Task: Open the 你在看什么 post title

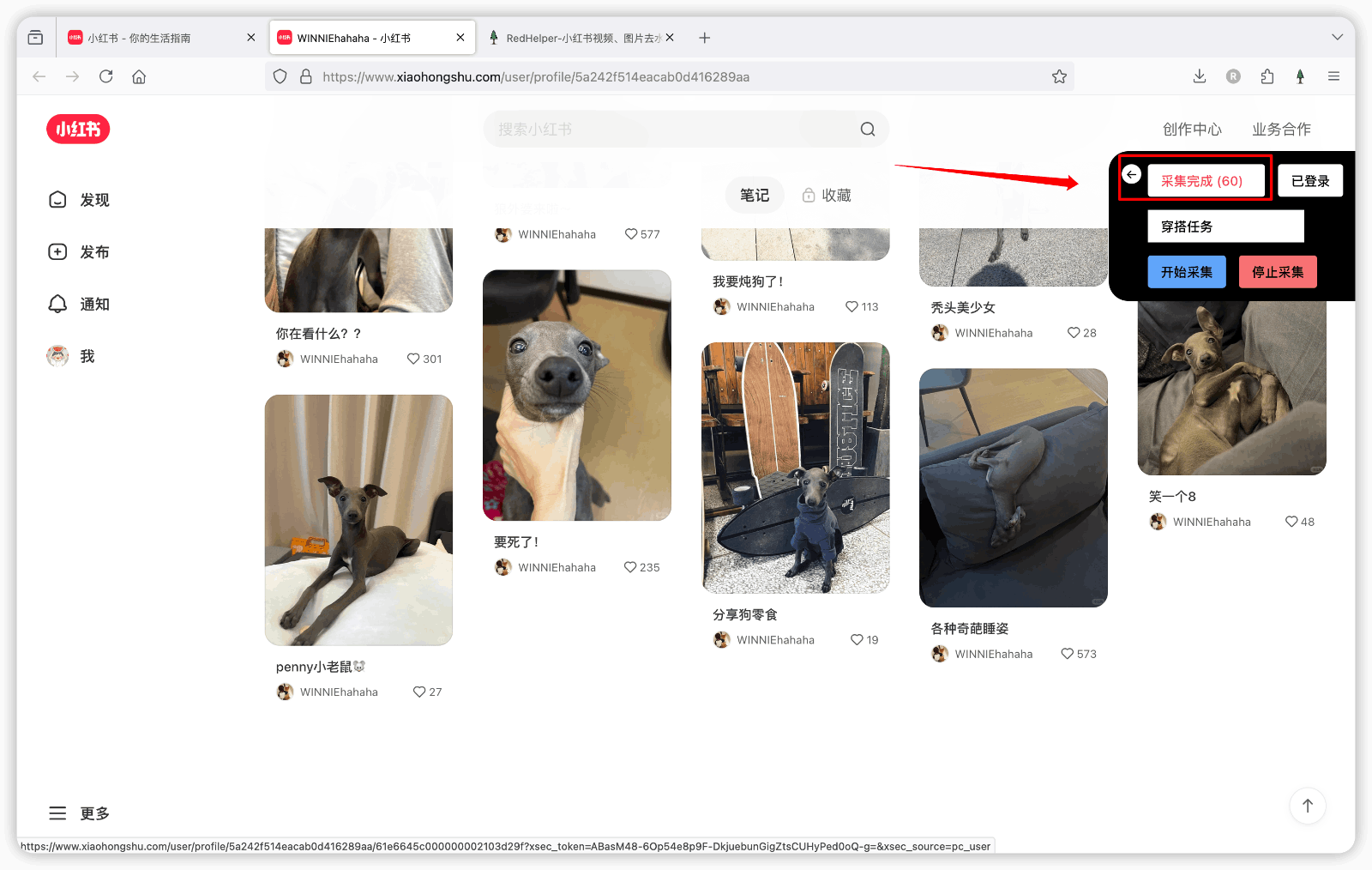Action: (318, 334)
